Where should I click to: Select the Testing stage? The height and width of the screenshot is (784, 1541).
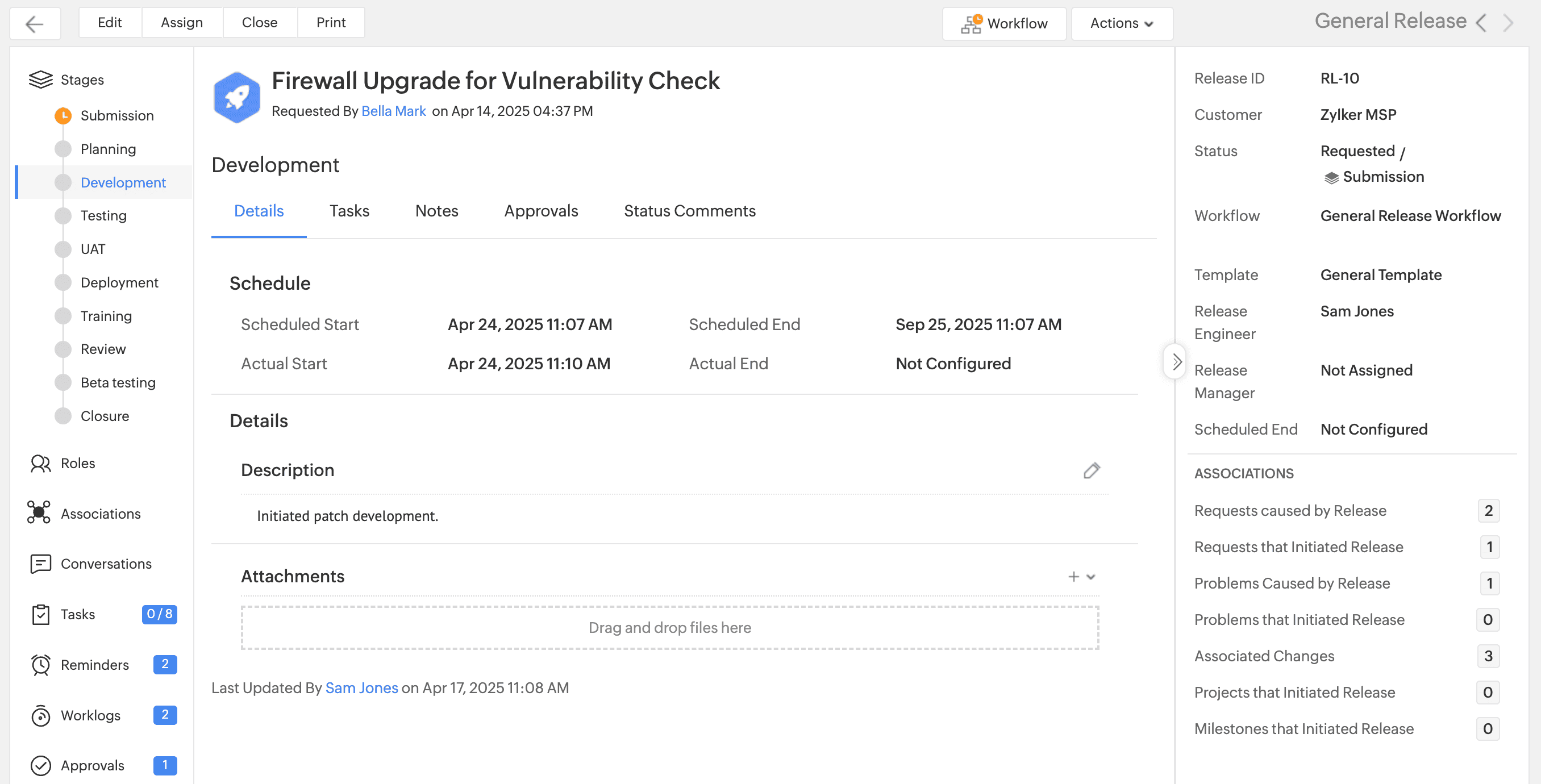click(x=103, y=215)
